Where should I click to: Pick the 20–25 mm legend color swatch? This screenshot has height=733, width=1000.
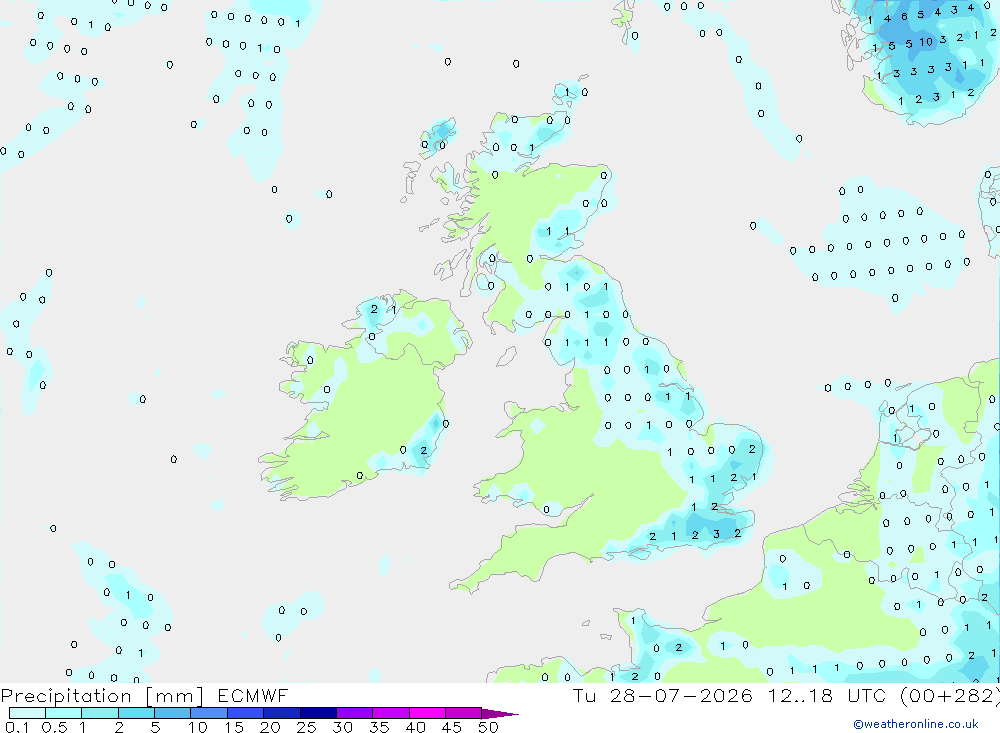click(x=282, y=713)
